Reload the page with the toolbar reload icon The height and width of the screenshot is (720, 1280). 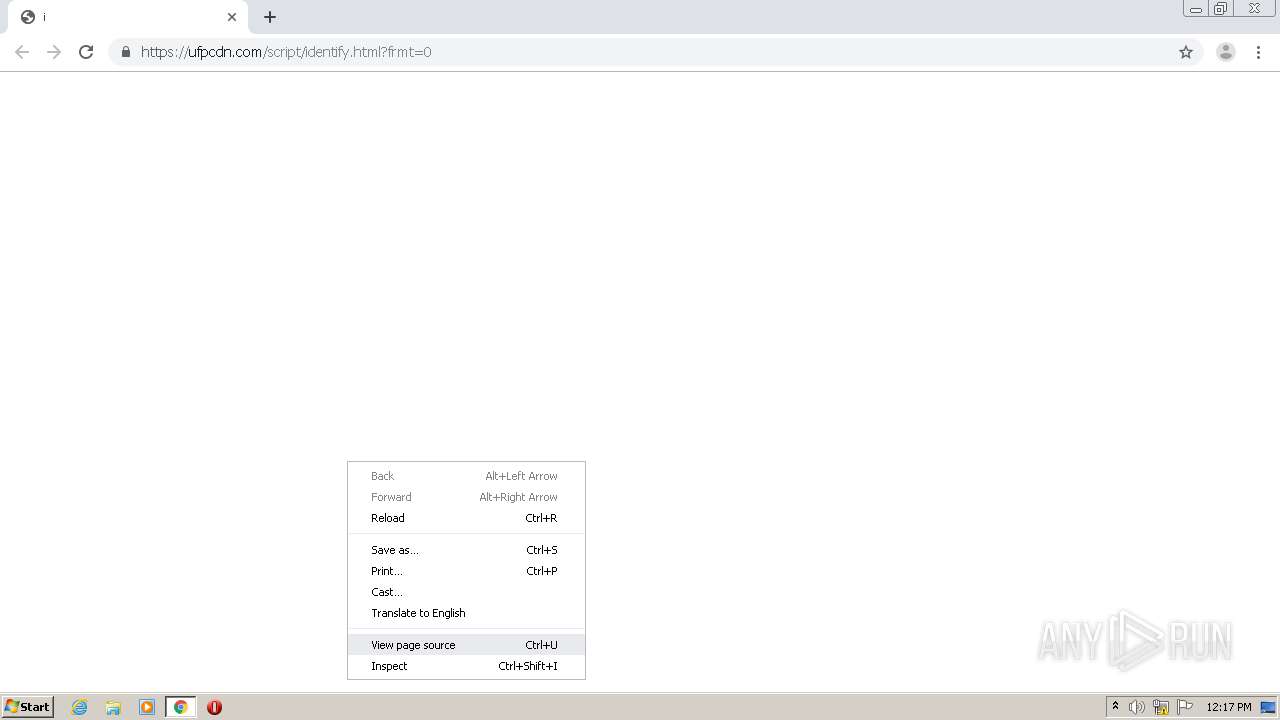click(x=86, y=52)
